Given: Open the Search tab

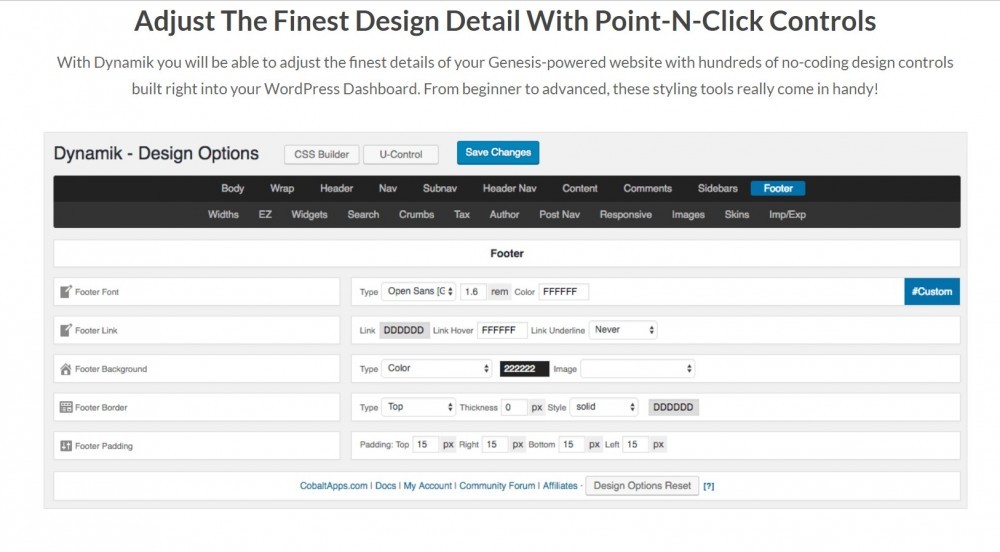Looking at the screenshot, I should 364,215.
